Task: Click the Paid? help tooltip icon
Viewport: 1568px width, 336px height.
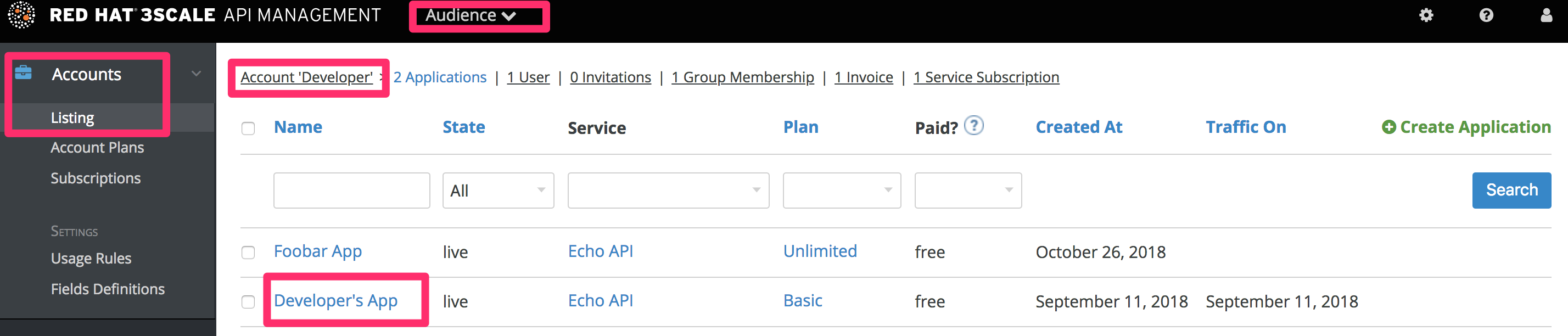Action: coord(974,125)
